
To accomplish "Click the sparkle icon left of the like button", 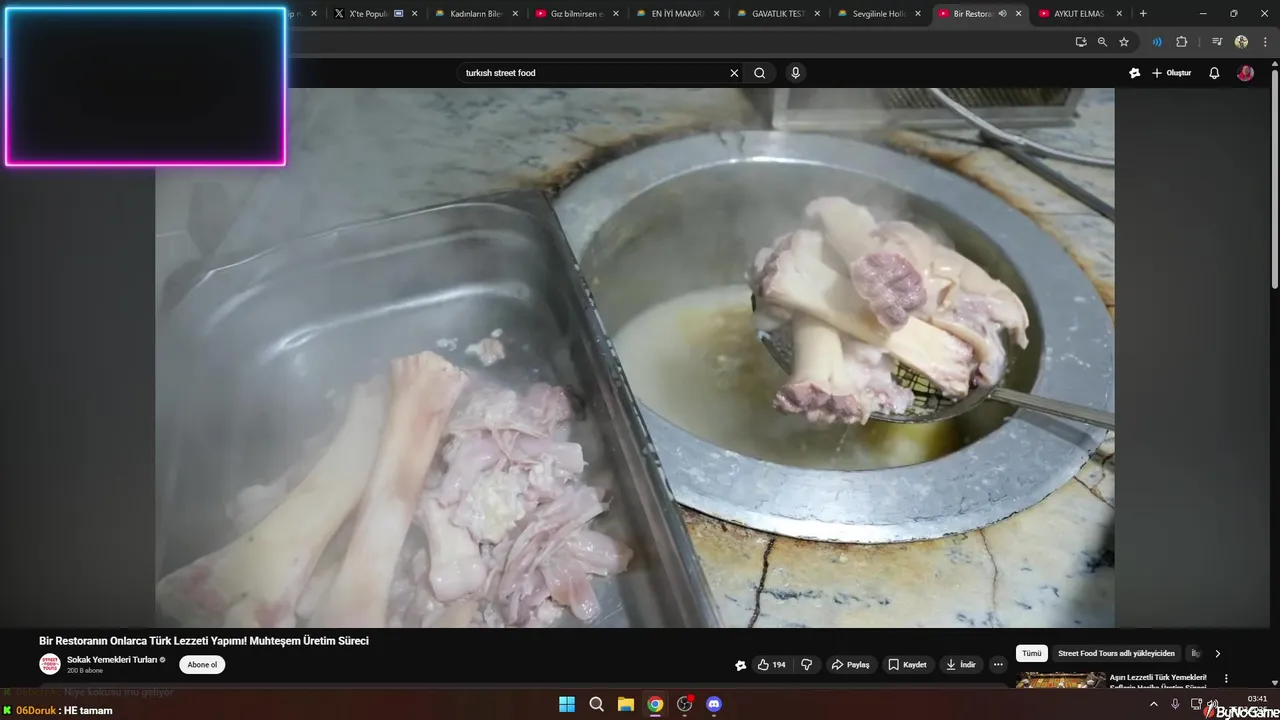I will coord(741,665).
